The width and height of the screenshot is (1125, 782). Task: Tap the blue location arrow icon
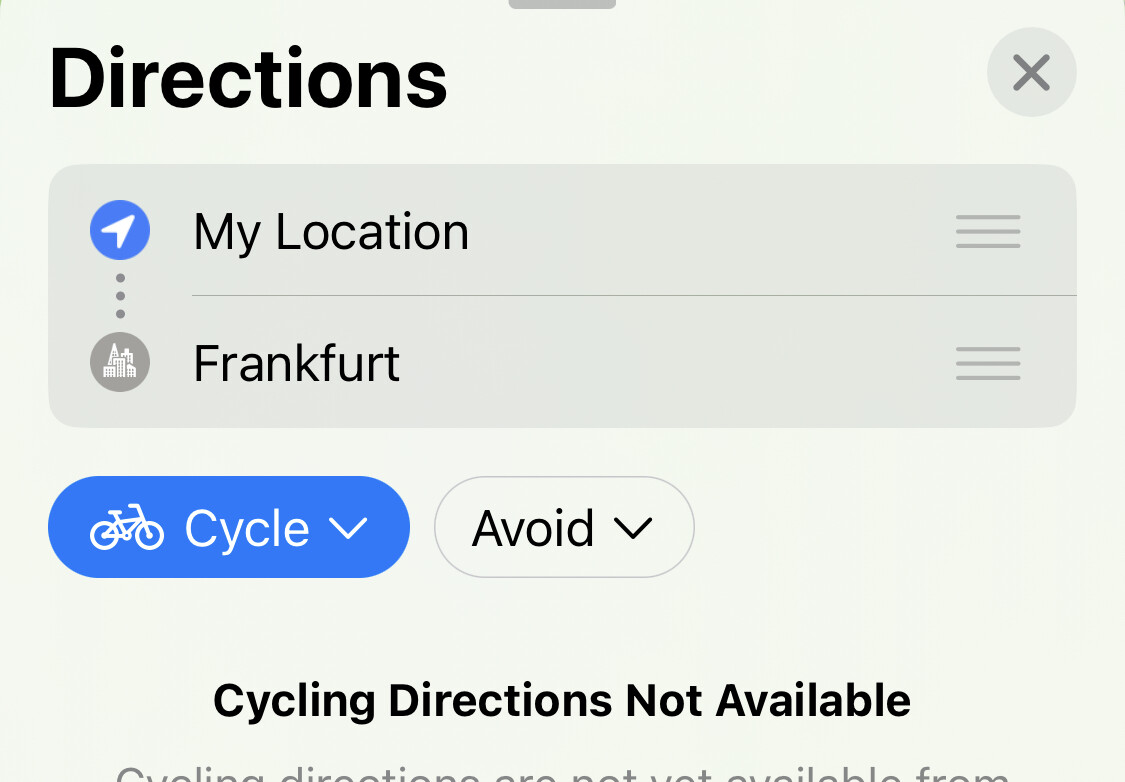(120, 231)
